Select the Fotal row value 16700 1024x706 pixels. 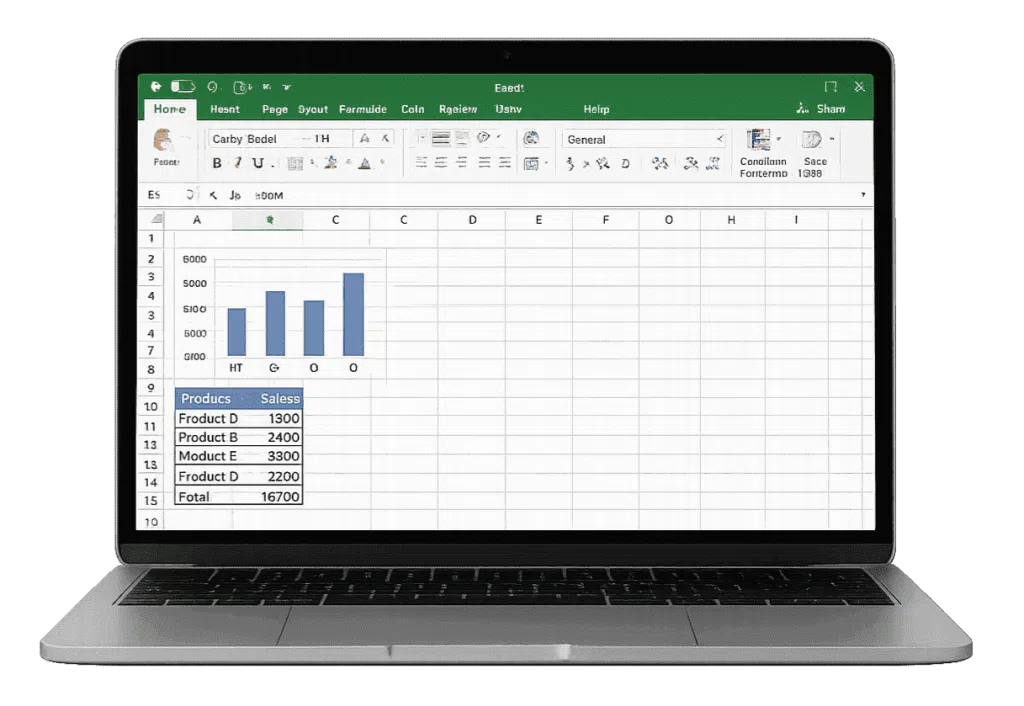pyautogui.click(x=279, y=496)
